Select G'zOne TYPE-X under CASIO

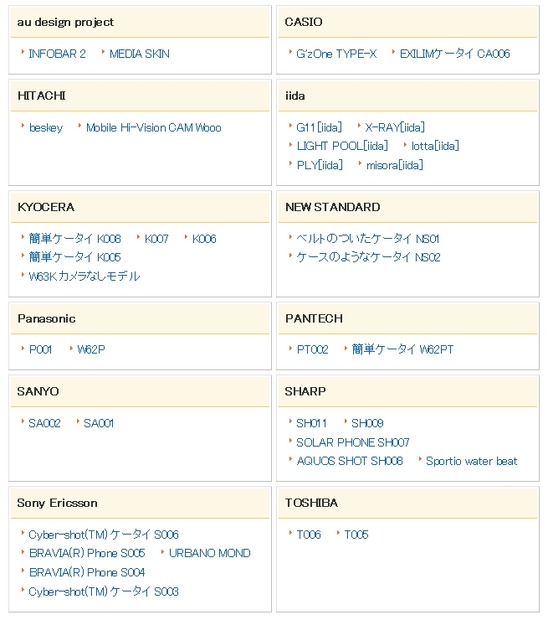point(336,54)
